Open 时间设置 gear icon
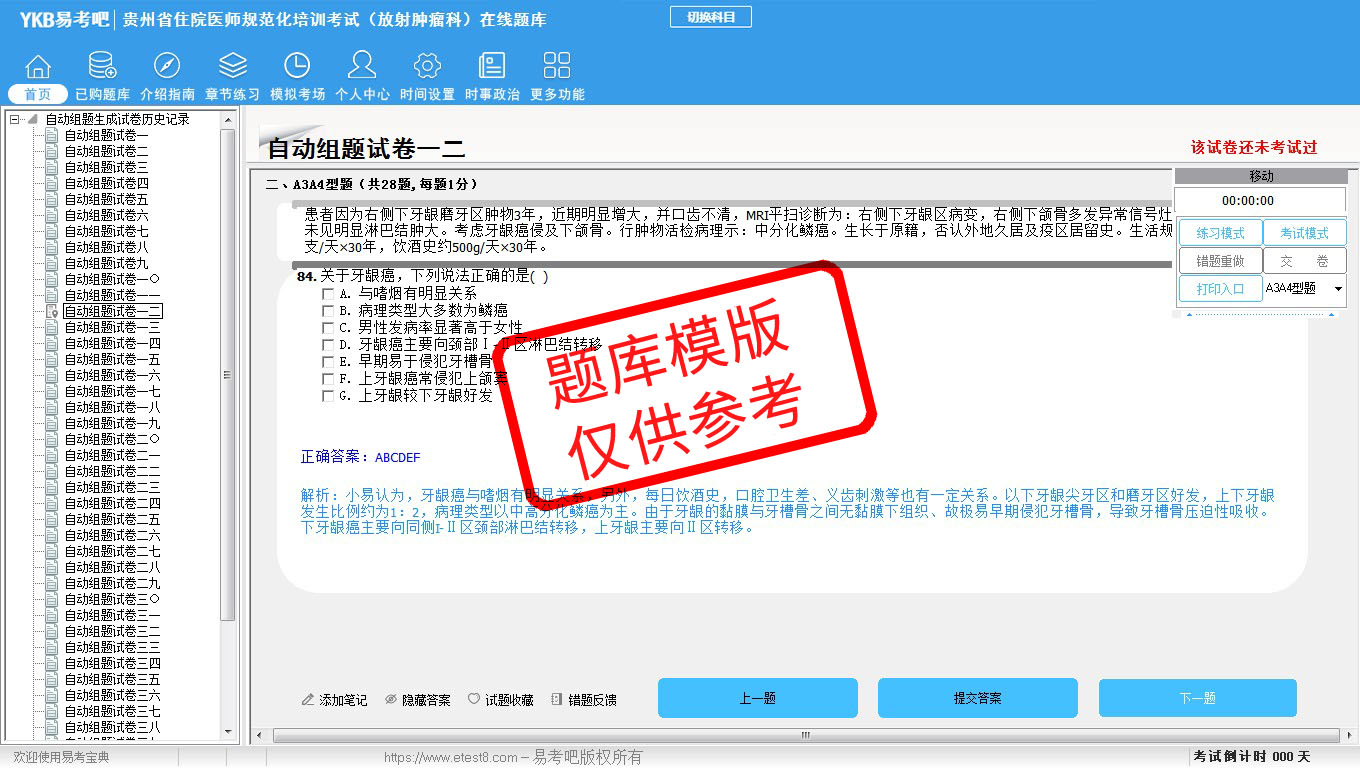The height and width of the screenshot is (768, 1360). 427,67
